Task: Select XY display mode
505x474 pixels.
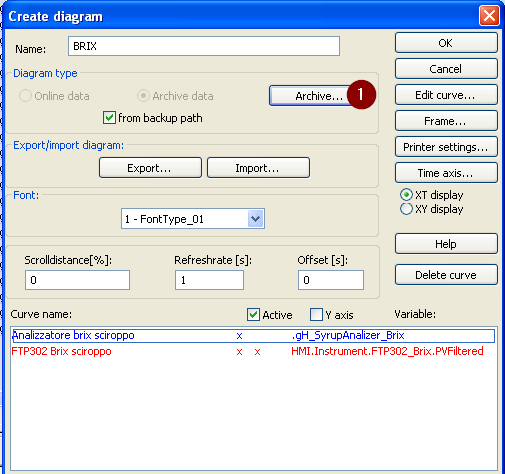Action: [406, 209]
